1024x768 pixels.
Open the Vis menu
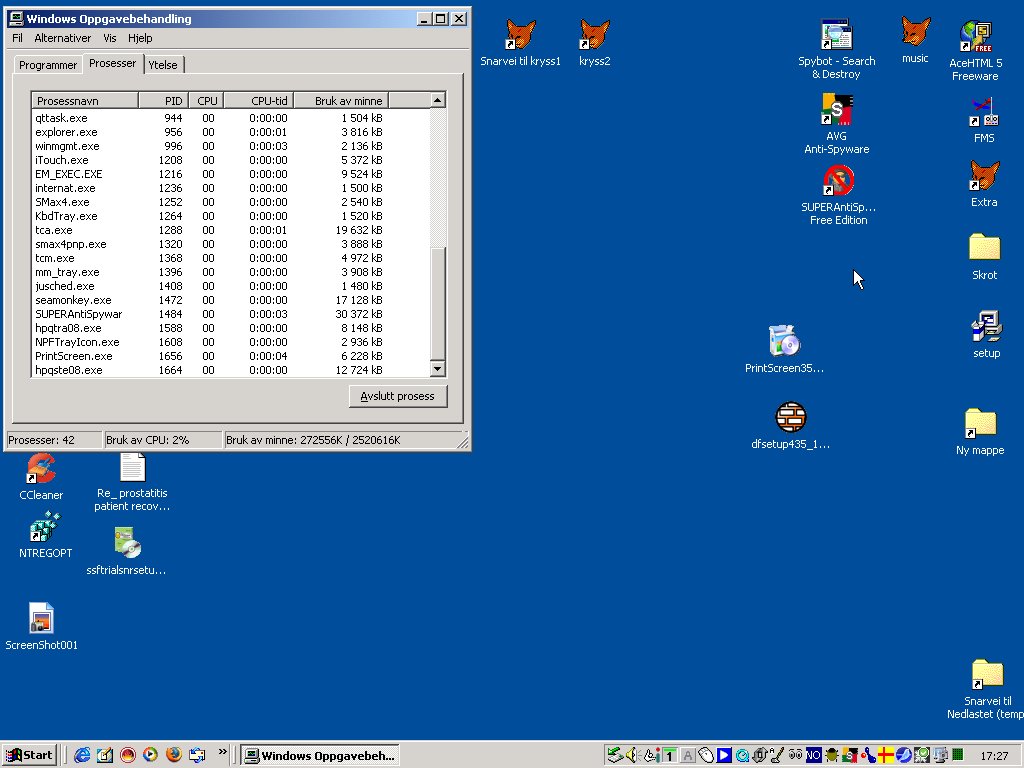[110, 38]
